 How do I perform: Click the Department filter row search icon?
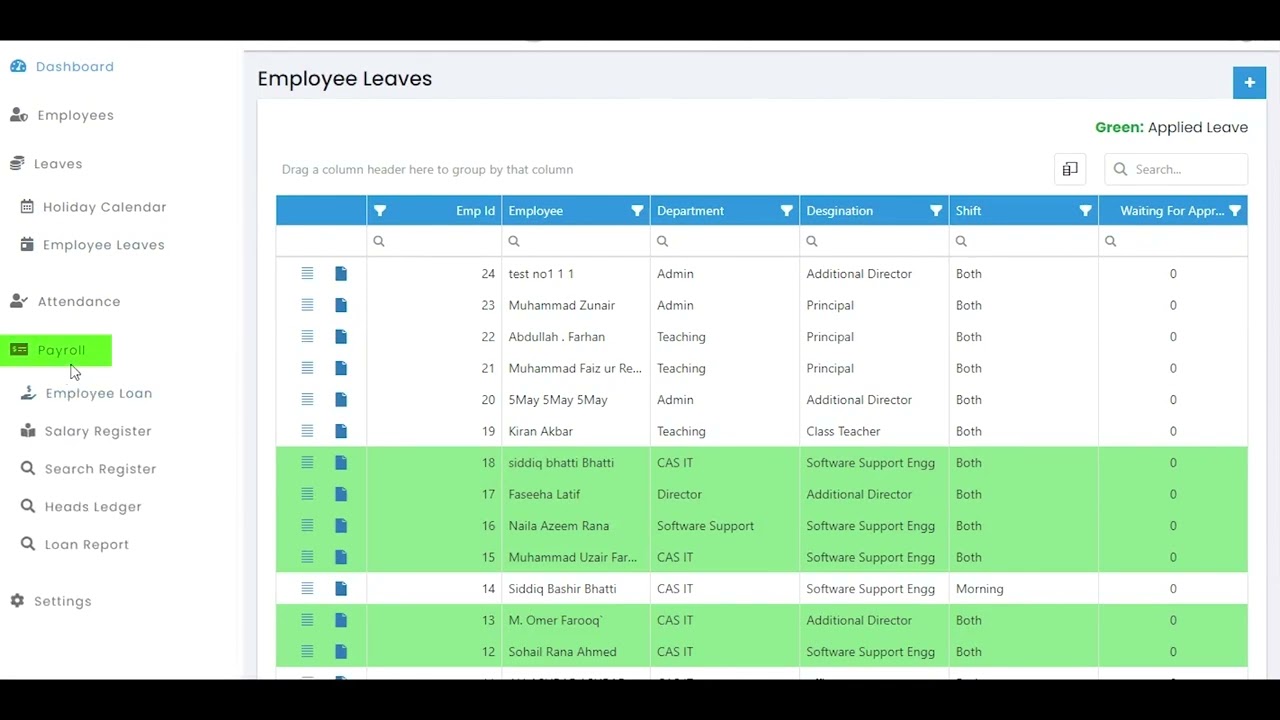662,241
